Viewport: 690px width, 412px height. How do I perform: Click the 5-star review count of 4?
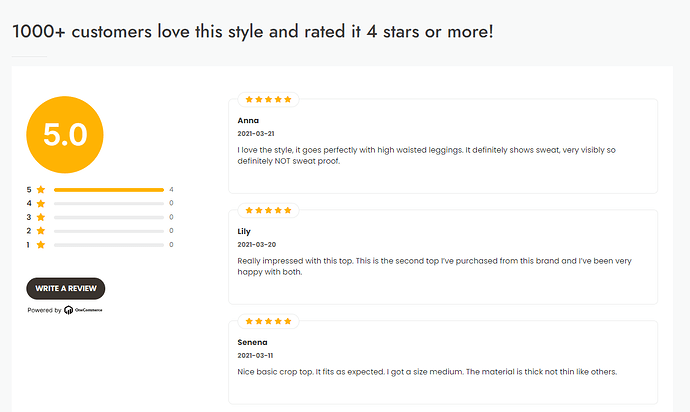[x=172, y=189]
